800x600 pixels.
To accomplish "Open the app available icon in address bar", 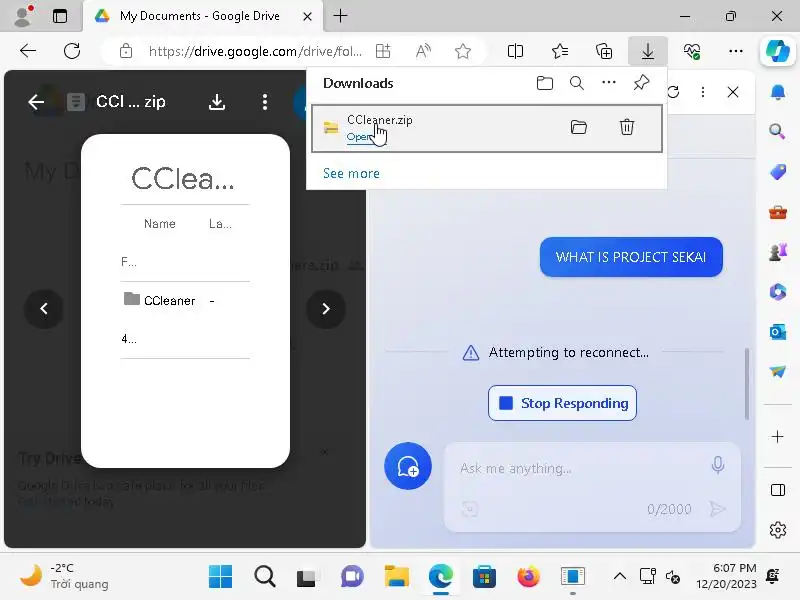I will pyautogui.click(x=383, y=51).
